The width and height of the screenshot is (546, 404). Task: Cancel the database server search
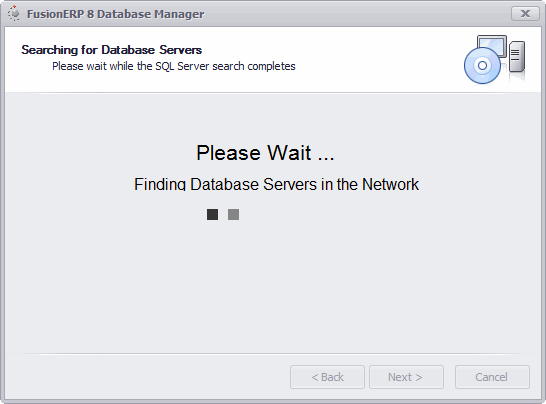coord(492,377)
